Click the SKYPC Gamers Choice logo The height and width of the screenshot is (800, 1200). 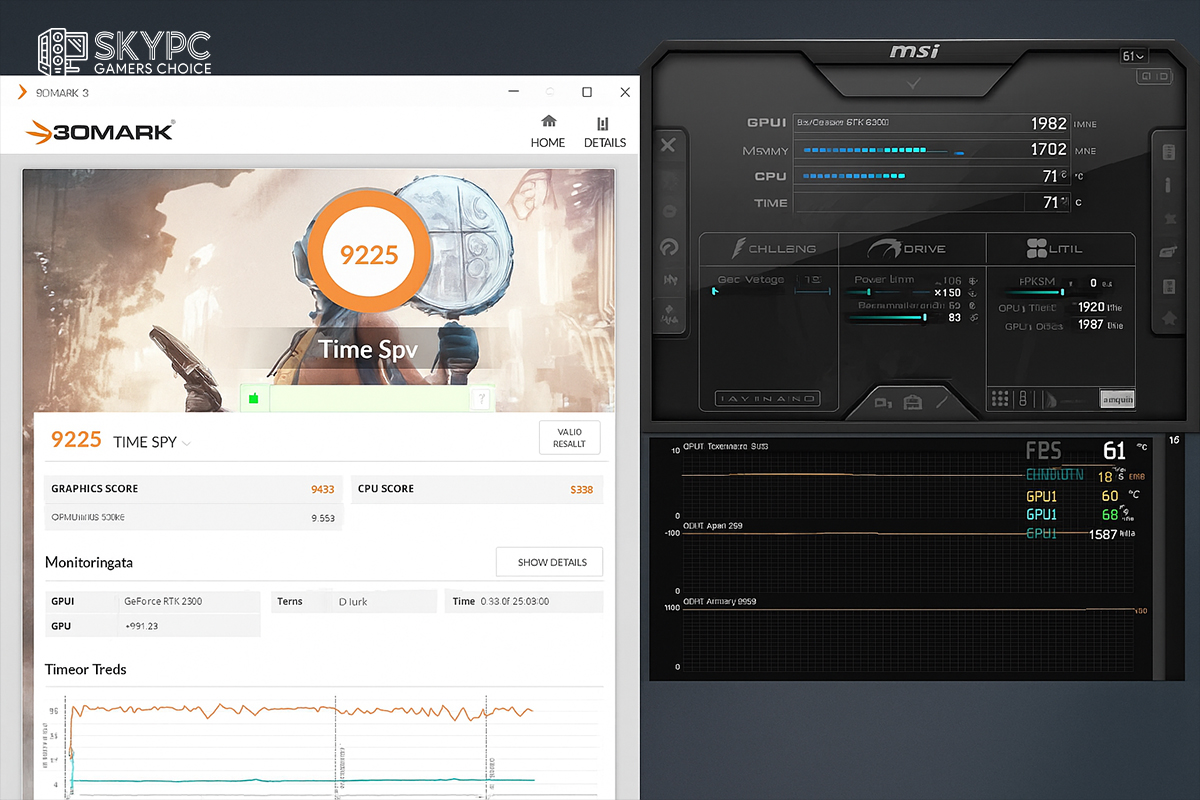[125, 52]
